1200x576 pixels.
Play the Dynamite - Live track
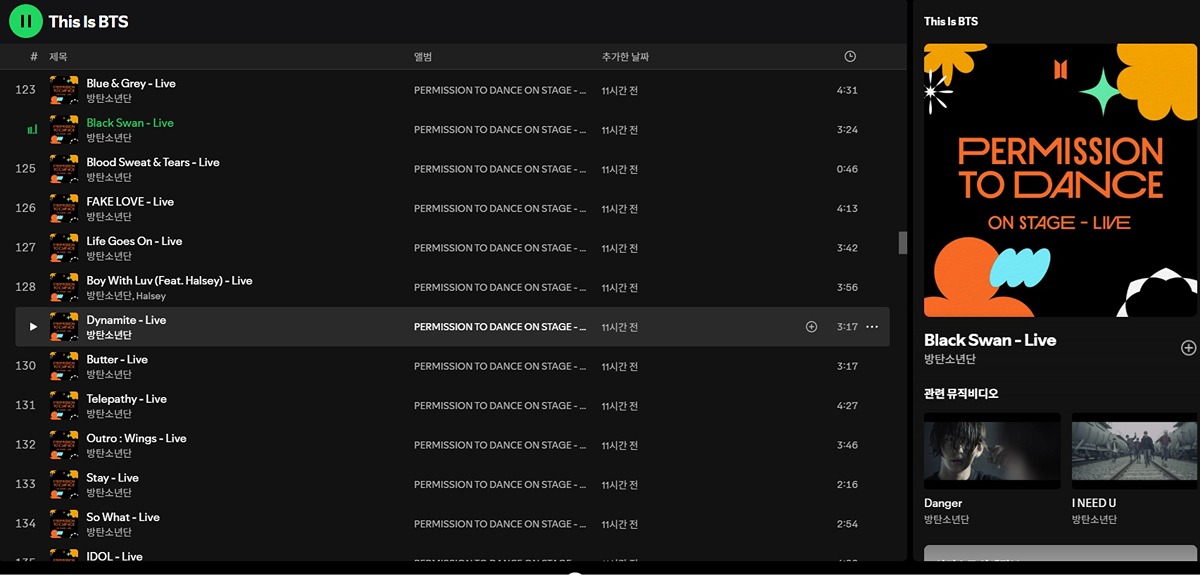[x=33, y=327]
